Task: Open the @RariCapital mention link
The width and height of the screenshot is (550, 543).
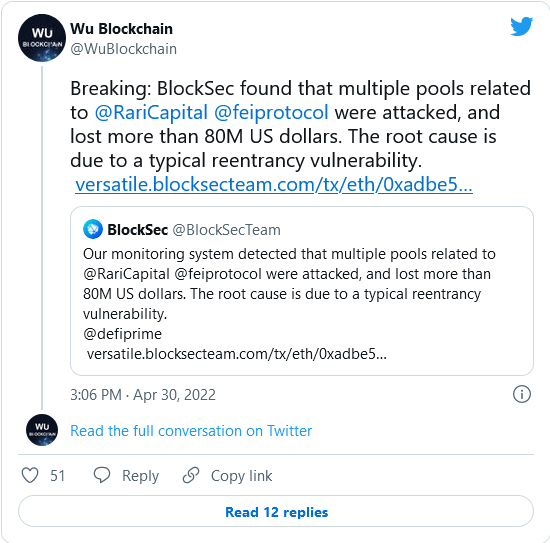Action: click(152, 113)
